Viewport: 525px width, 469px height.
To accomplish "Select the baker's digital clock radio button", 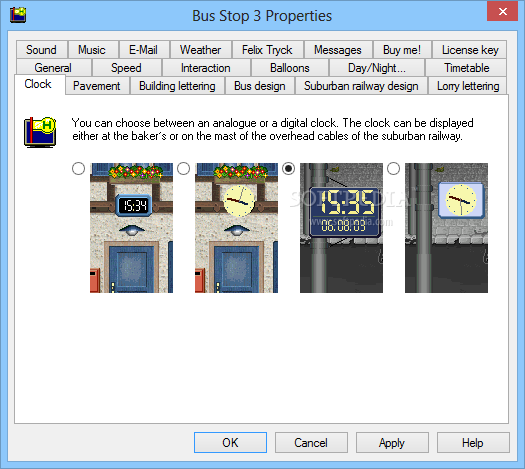I will 78,168.
